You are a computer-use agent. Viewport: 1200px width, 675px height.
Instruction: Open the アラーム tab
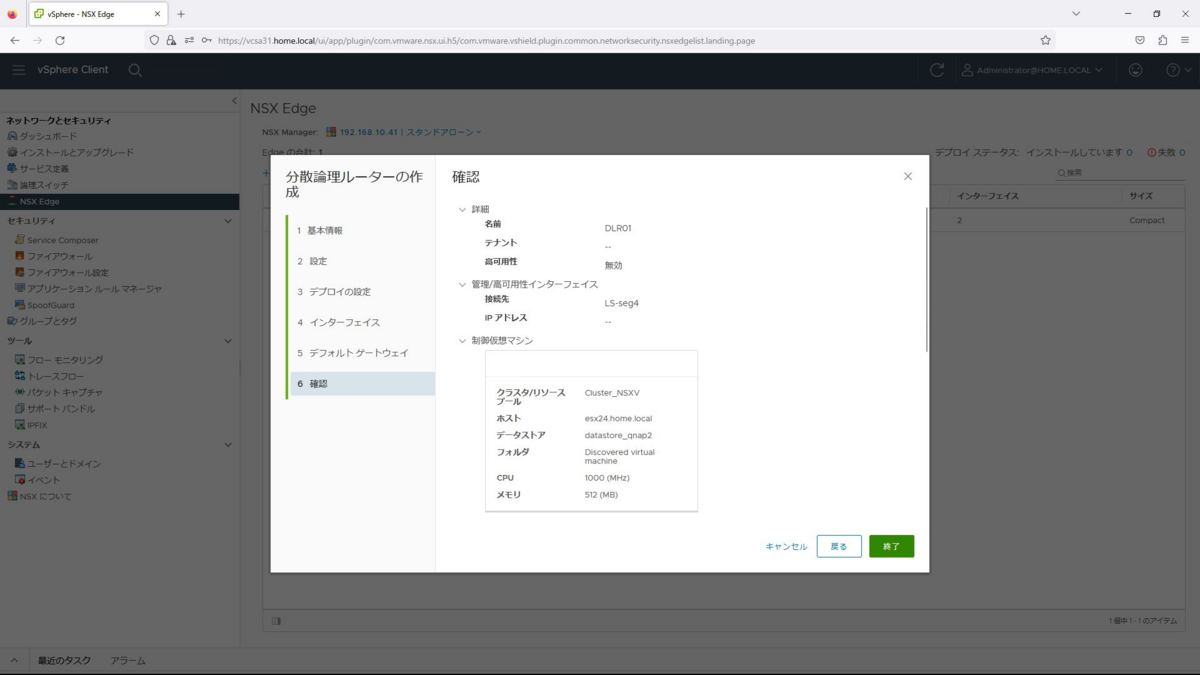128,661
